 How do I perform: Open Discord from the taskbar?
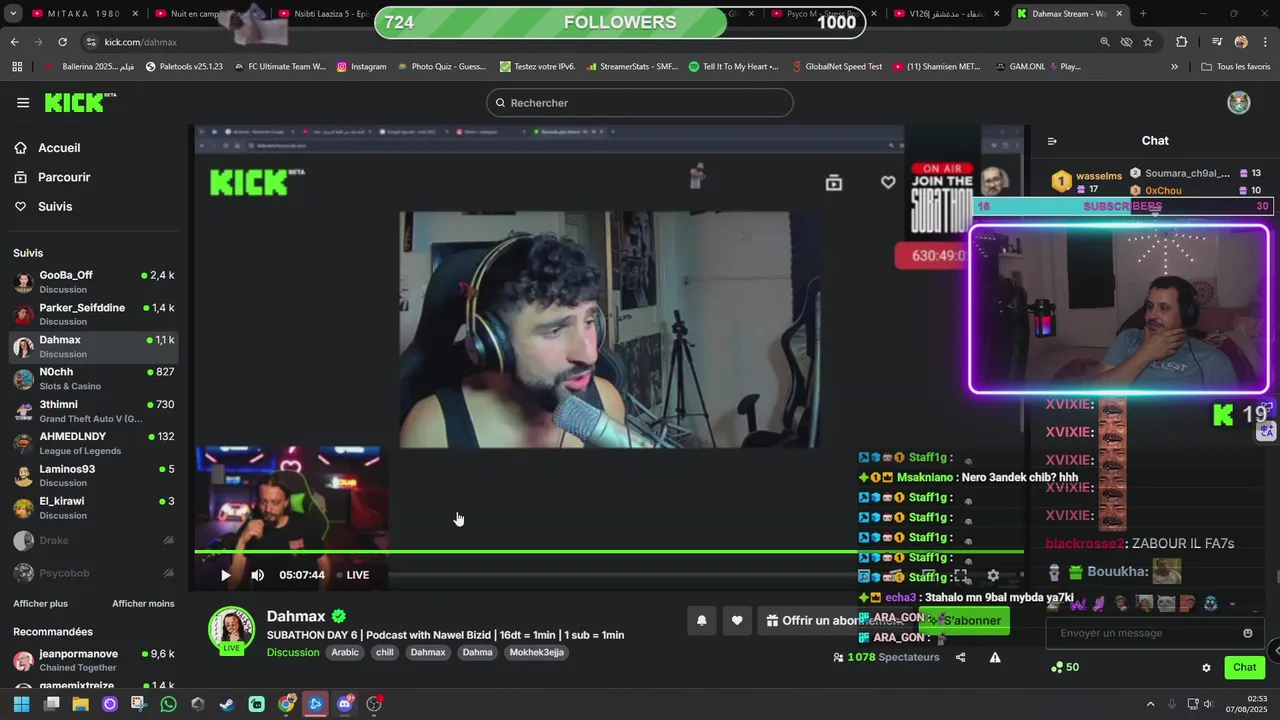click(345, 704)
